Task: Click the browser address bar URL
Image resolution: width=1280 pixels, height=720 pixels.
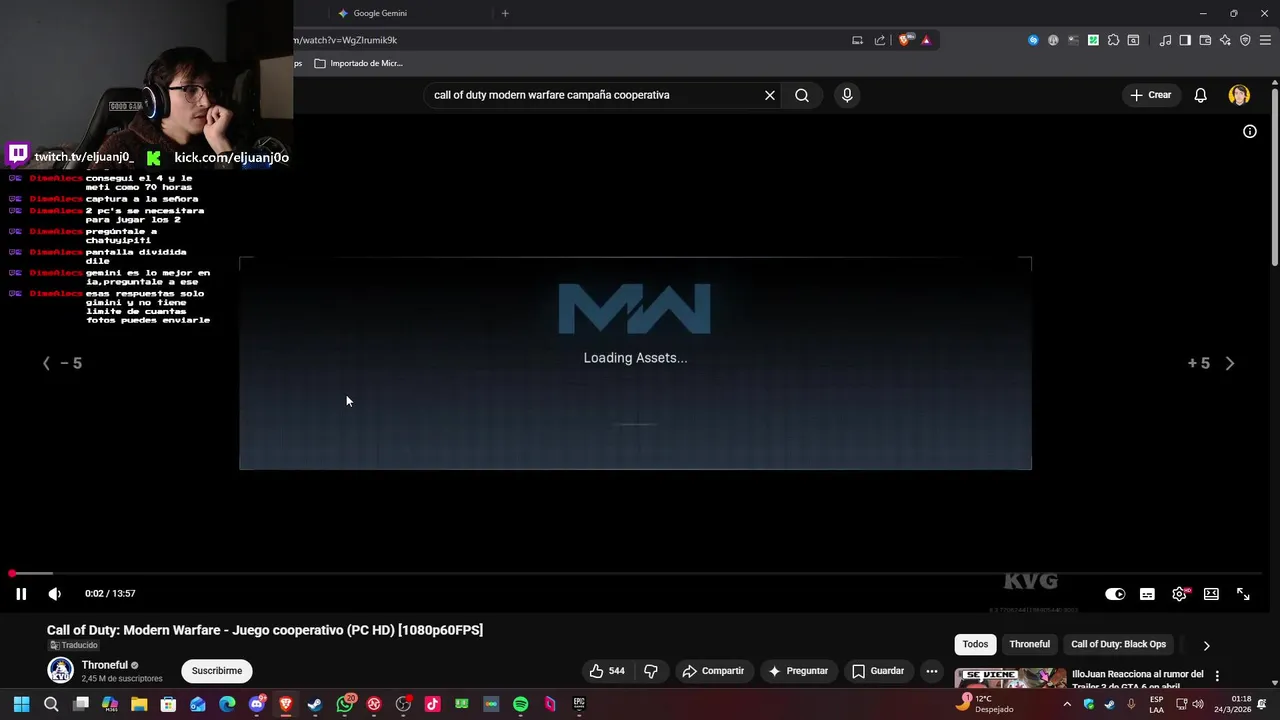Action: [346, 40]
